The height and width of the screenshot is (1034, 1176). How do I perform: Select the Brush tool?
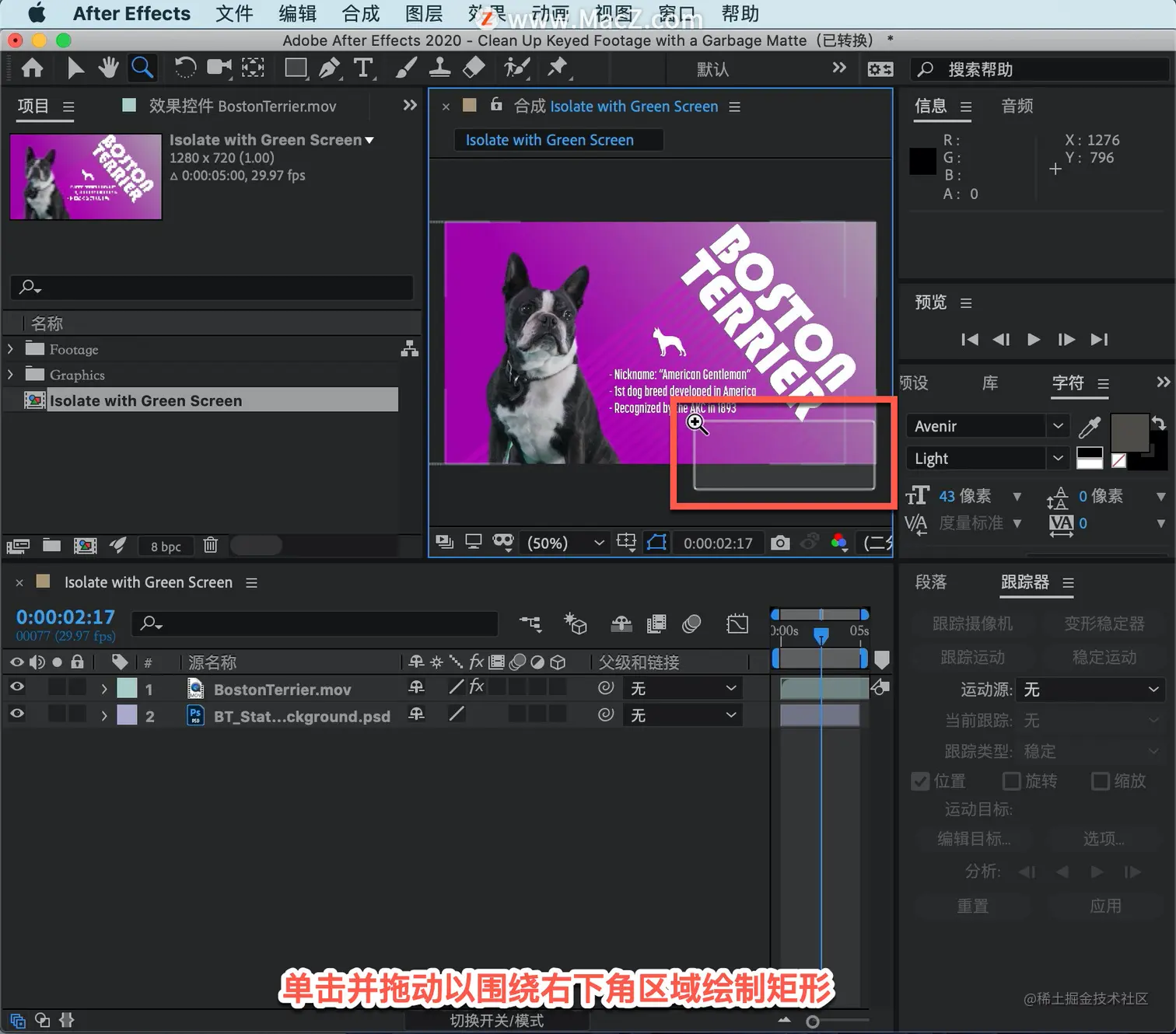(405, 68)
